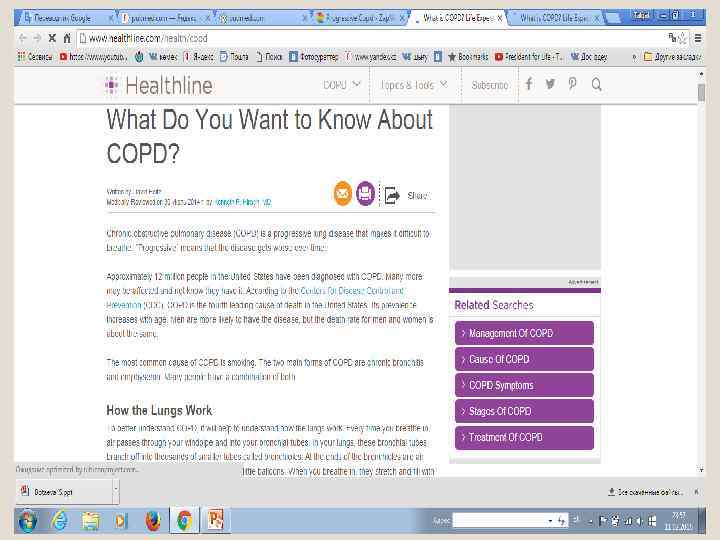
Task: Click the address bar URL field
Action: [372, 38]
